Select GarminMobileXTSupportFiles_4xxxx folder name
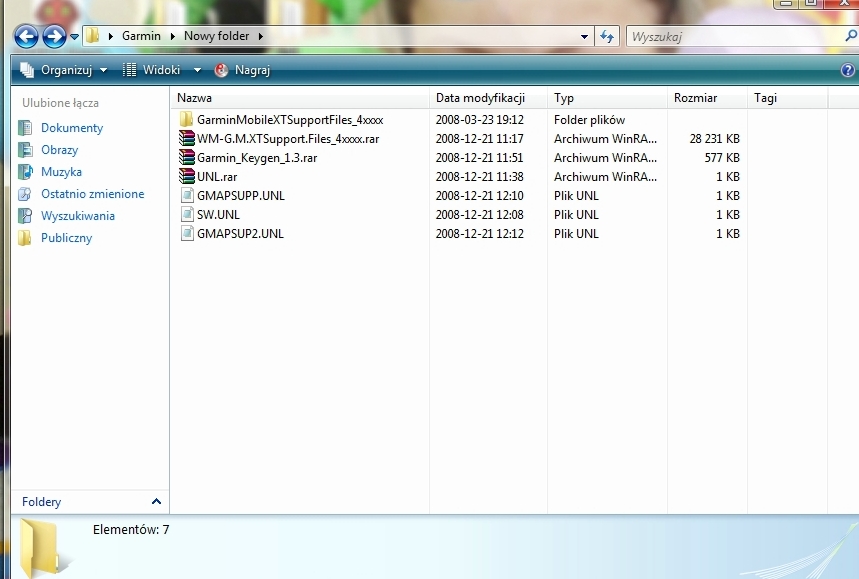The height and width of the screenshot is (579, 859). (x=290, y=119)
